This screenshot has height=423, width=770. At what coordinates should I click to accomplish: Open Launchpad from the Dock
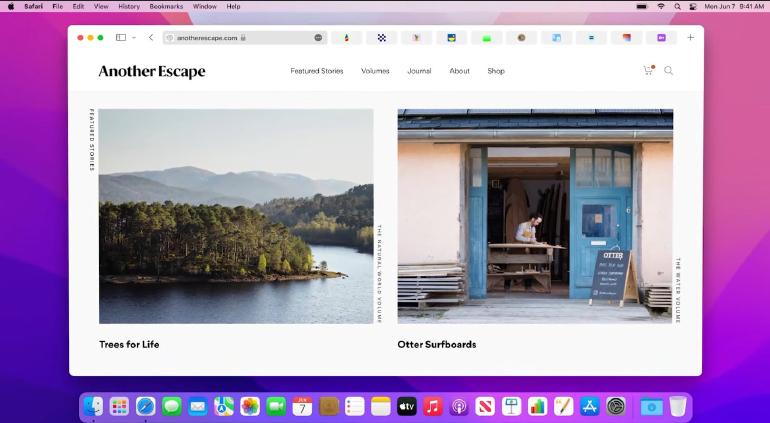[x=119, y=406]
